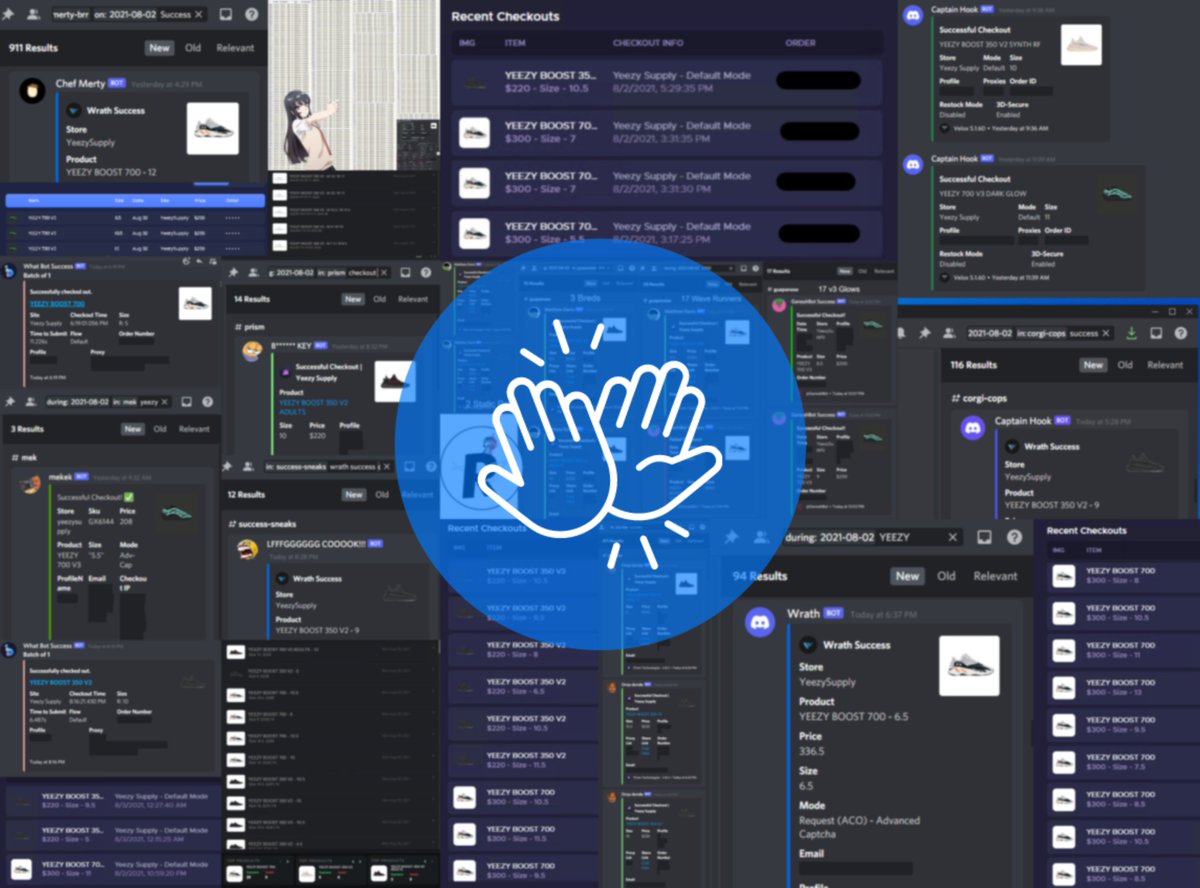Open the 'YEEZY BOOST 350 V3' link in What Bot Success
Screen dimensions: 1200x888
[x=61, y=682]
